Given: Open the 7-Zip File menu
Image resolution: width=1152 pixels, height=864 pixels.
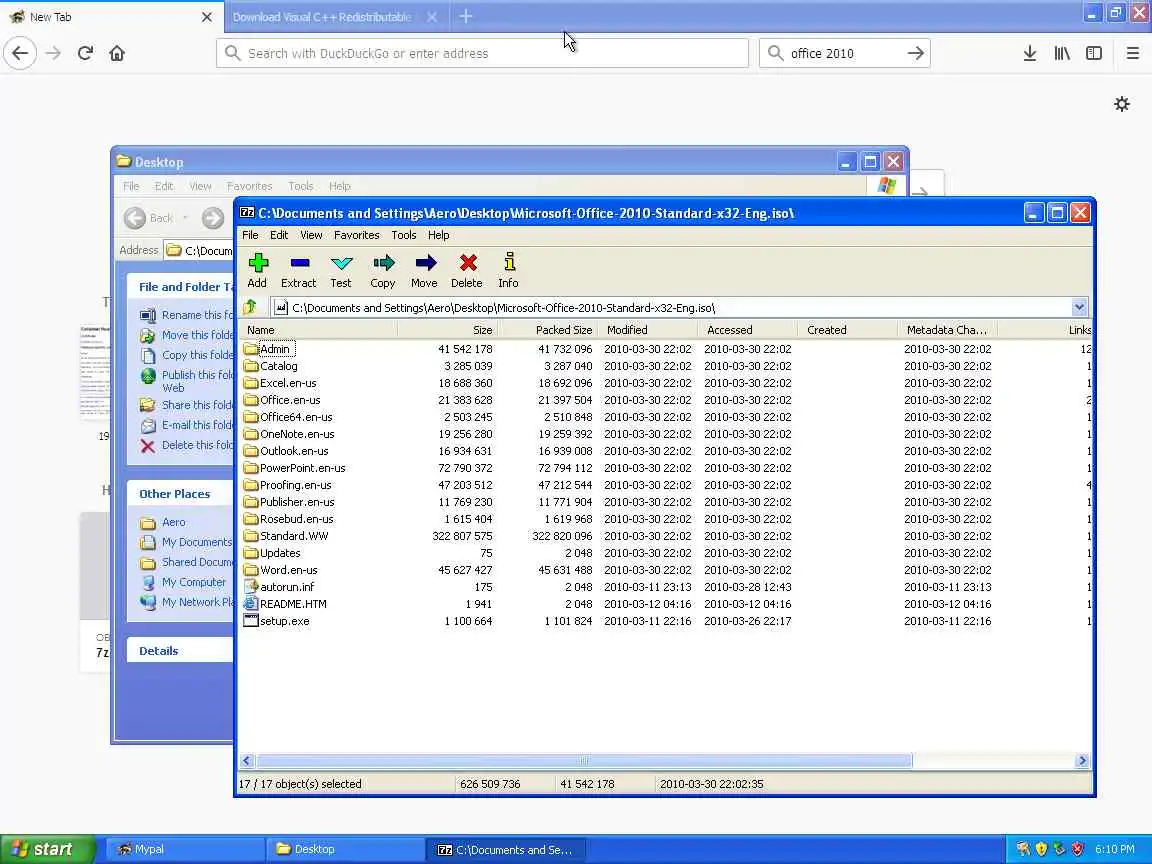Looking at the screenshot, I should coord(250,235).
